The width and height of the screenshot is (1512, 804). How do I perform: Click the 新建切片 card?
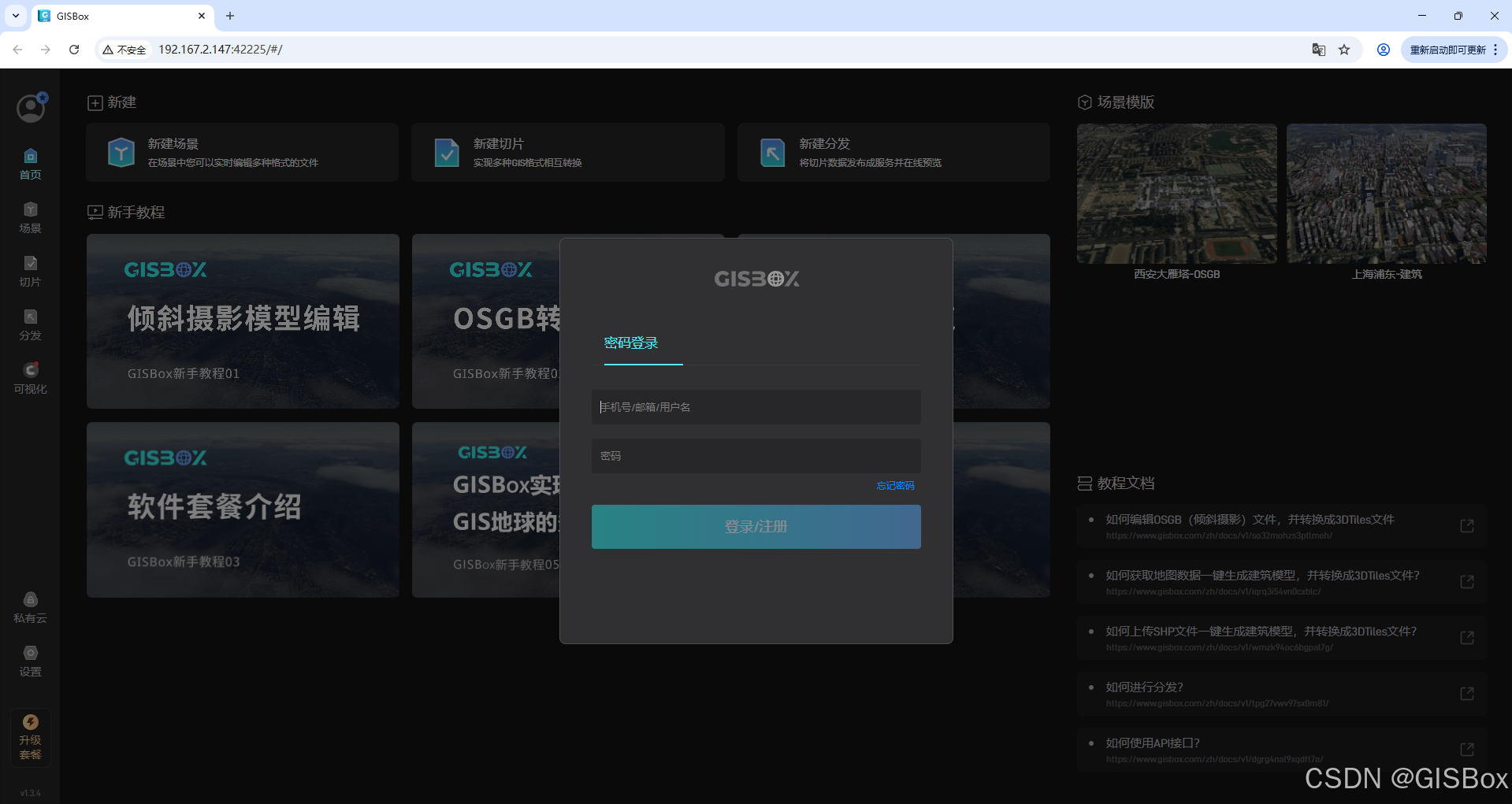click(x=567, y=153)
